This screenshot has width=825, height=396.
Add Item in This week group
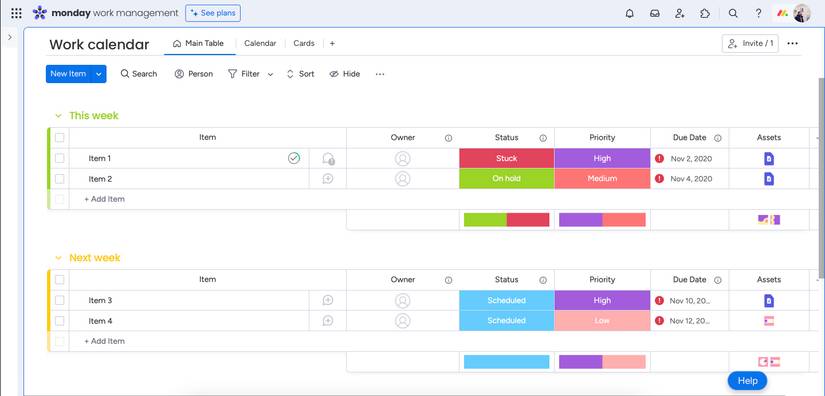(105, 199)
